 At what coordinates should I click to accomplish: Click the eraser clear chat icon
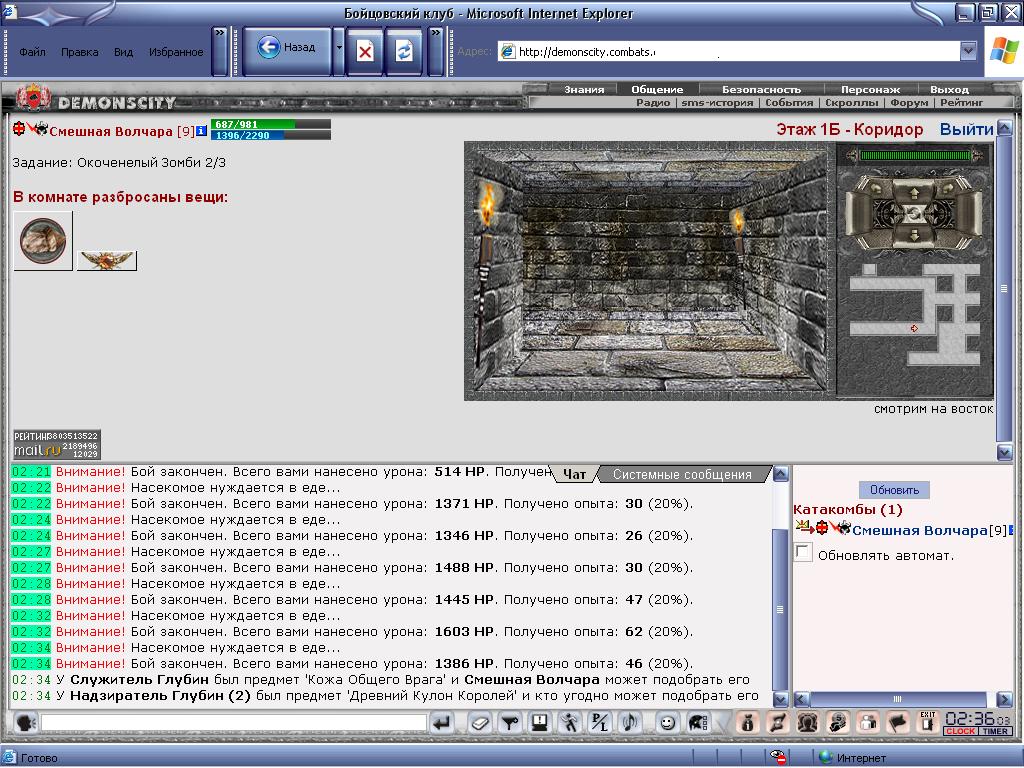coord(479,723)
